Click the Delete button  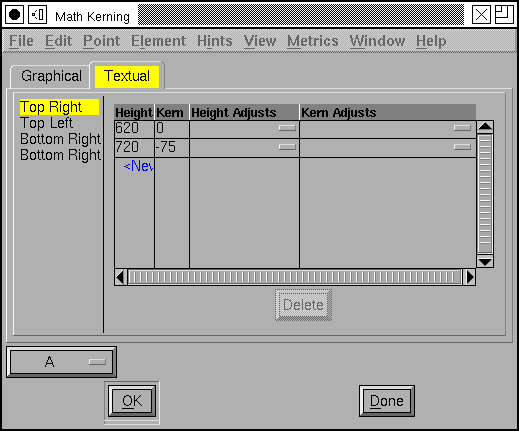coord(303,305)
